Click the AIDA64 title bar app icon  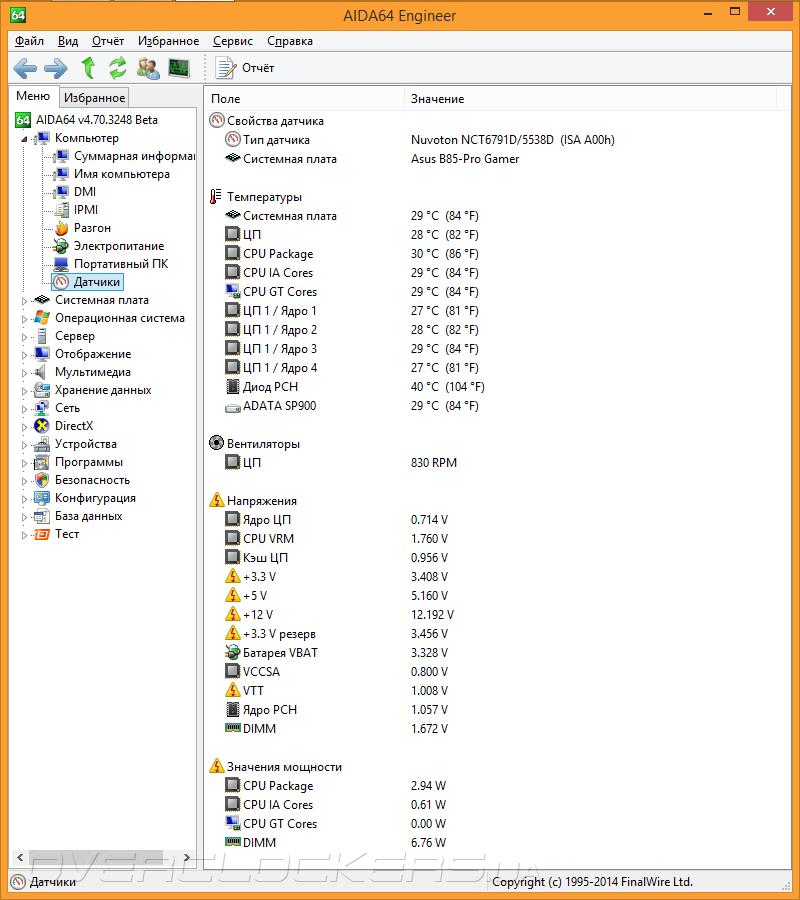coord(18,15)
